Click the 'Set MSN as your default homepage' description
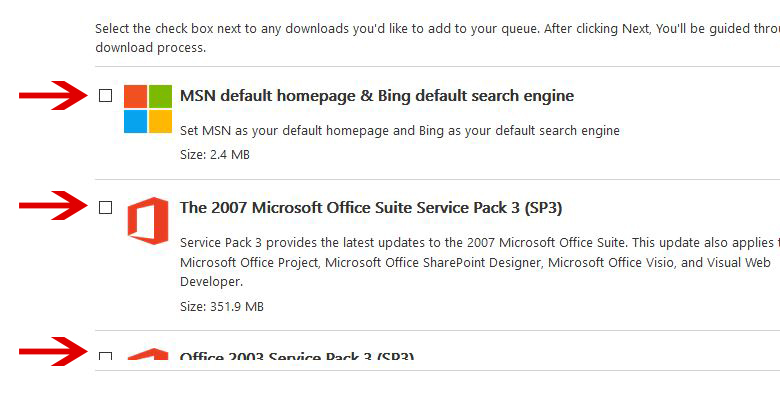Screen dimensions: 780x419 pyautogui.click(x=400, y=130)
